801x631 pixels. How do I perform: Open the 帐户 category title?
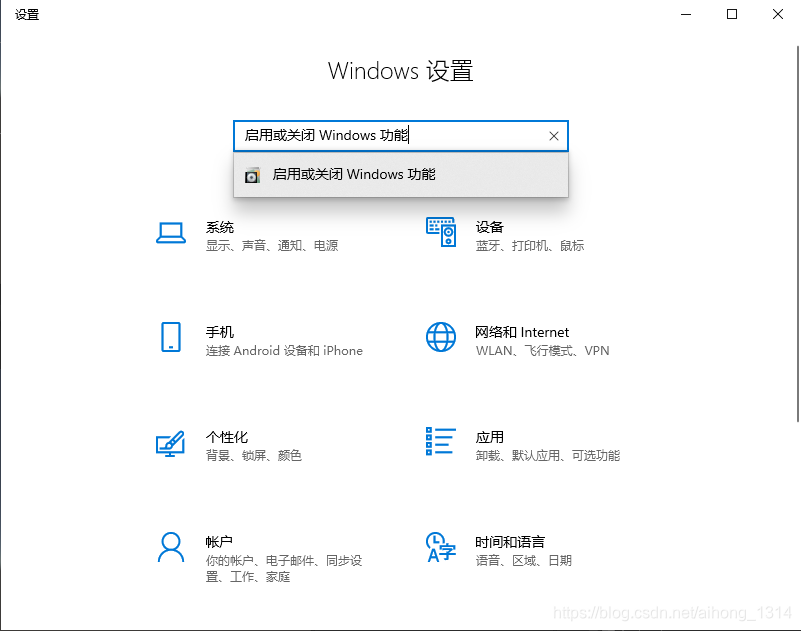(219, 542)
